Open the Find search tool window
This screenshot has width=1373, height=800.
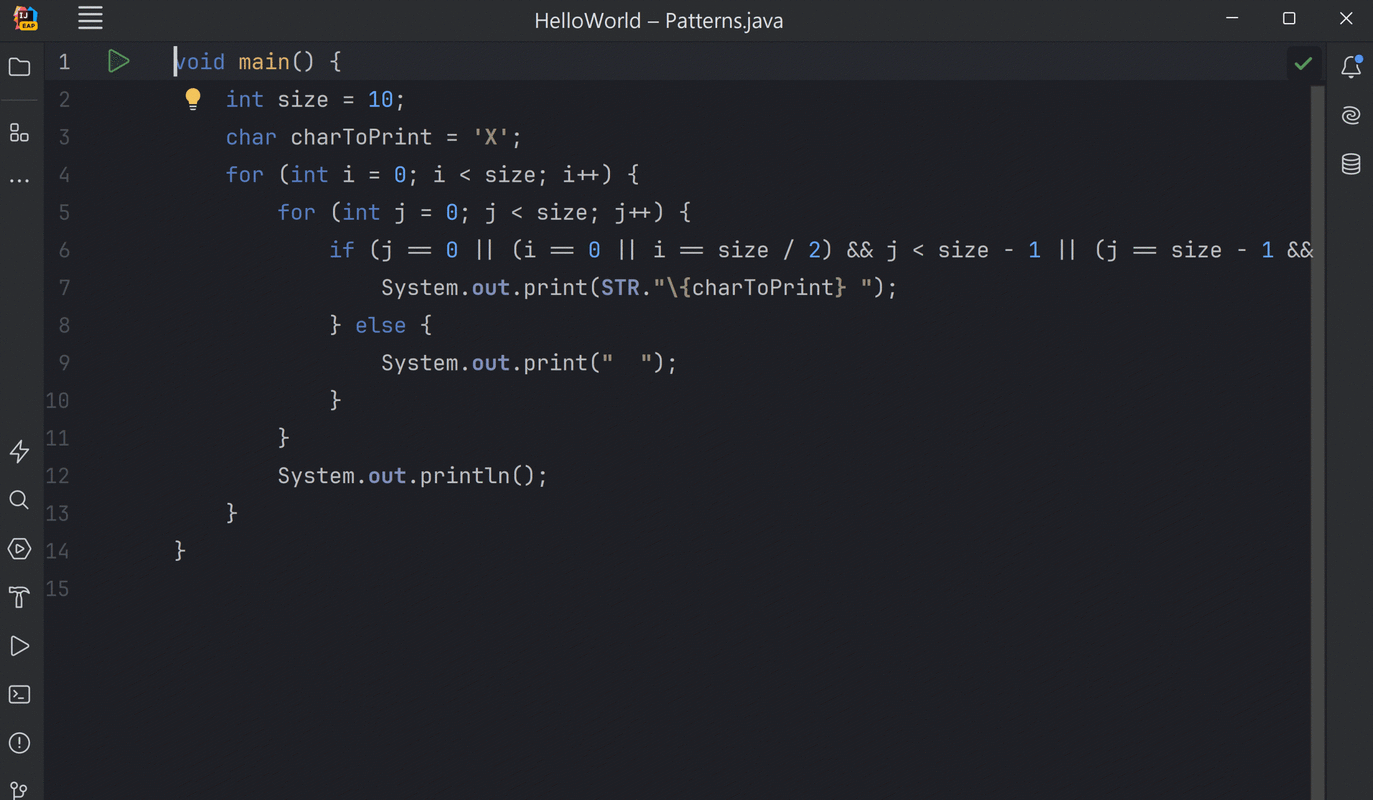pos(19,500)
